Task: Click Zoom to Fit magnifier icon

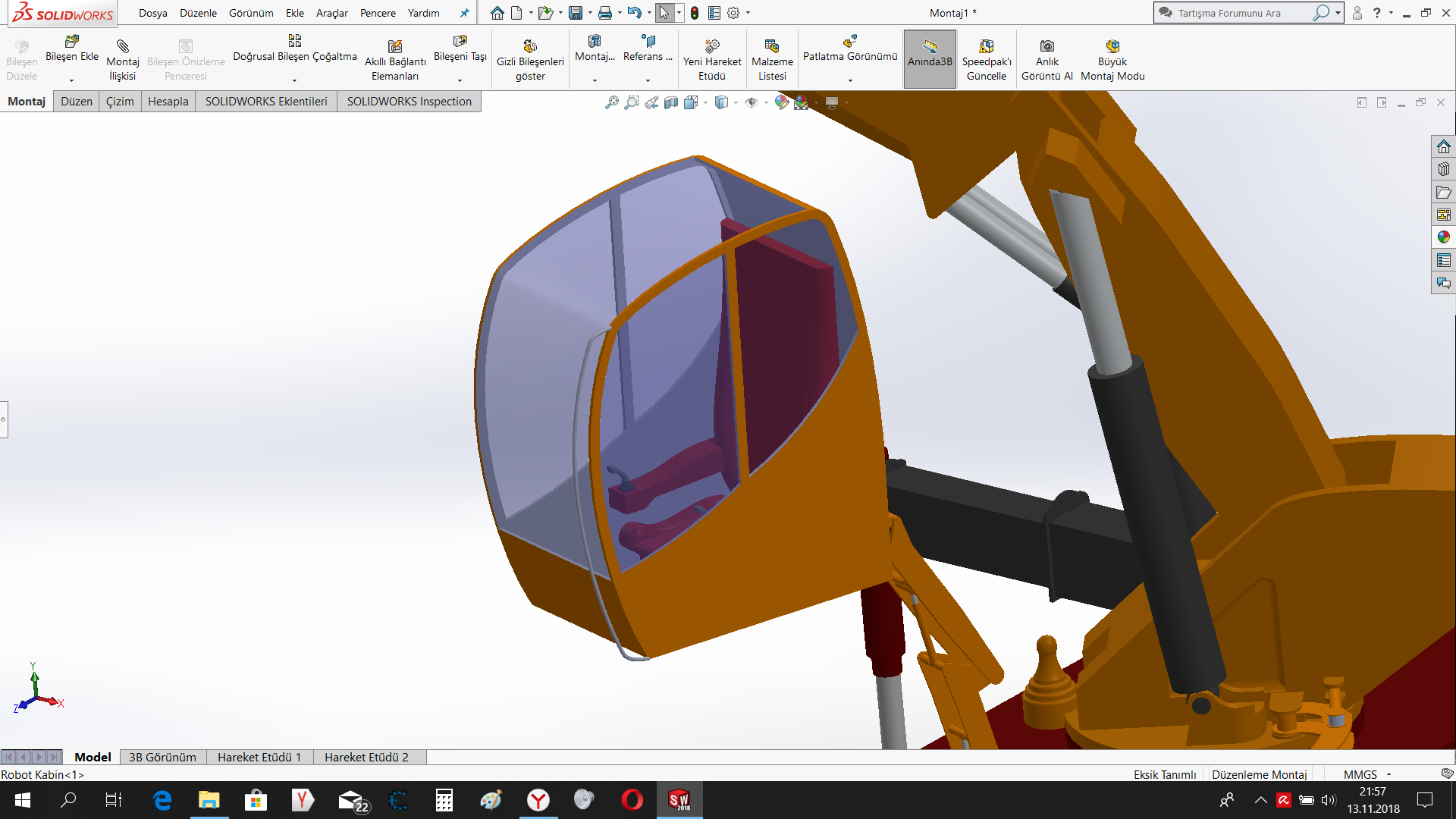Action: point(612,102)
